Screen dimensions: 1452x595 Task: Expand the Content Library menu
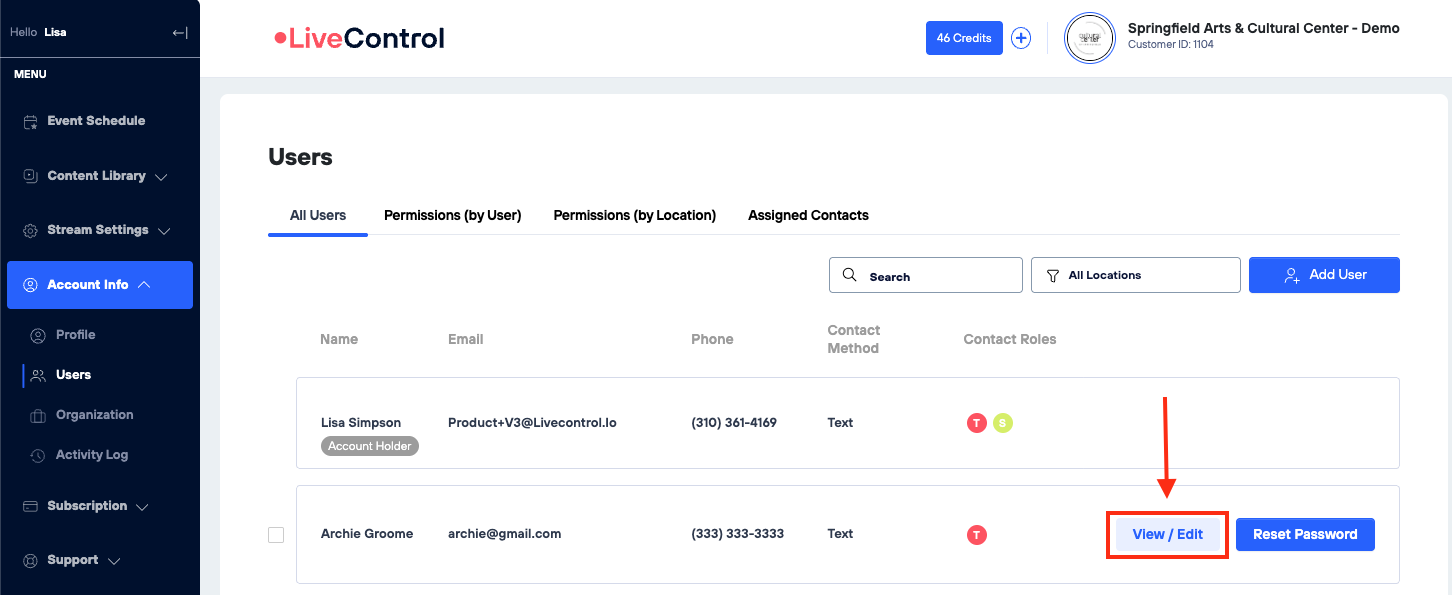96,176
